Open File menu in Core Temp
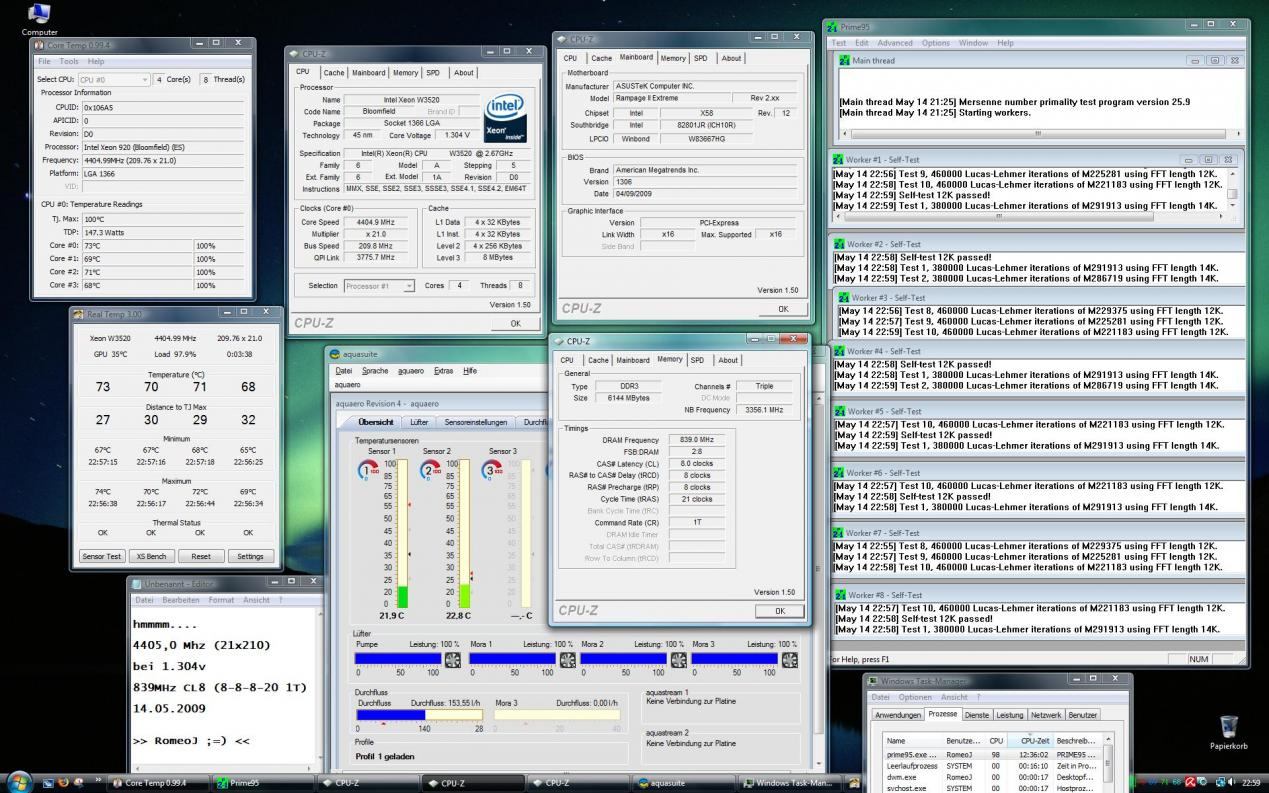Viewport: 1269px width, 793px height. point(44,61)
